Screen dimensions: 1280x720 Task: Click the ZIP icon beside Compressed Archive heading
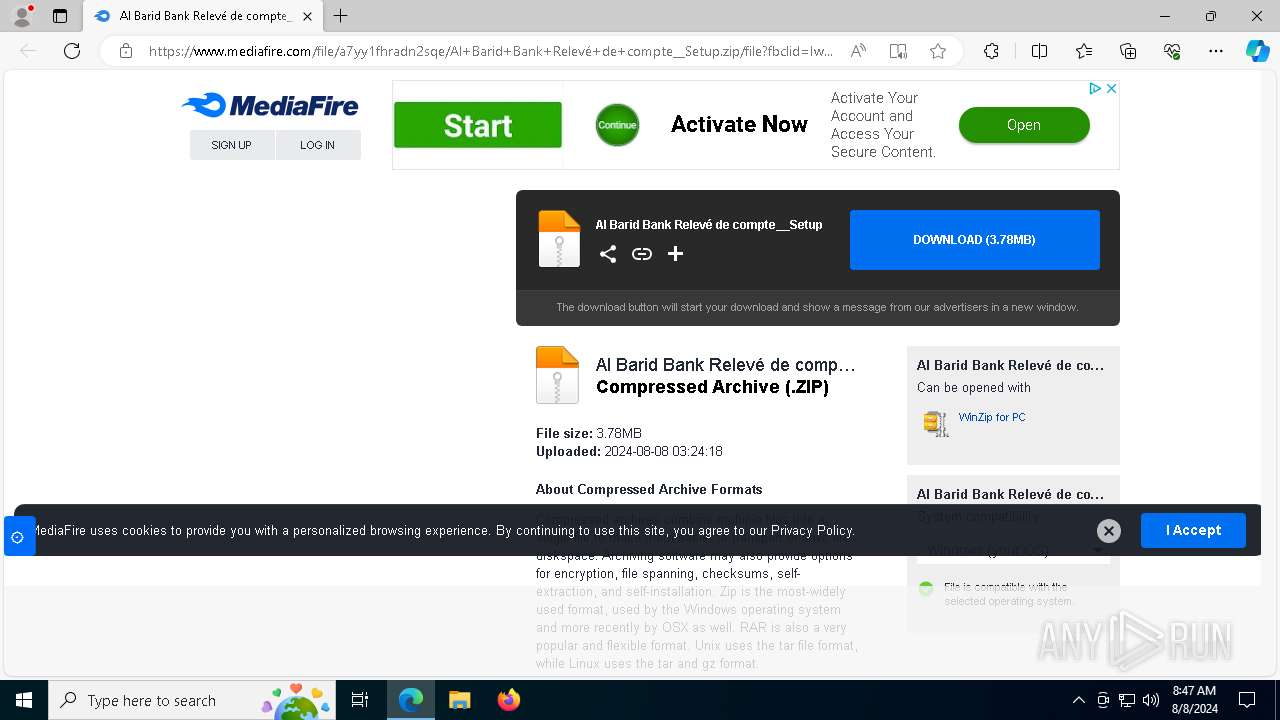coord(557,375)
